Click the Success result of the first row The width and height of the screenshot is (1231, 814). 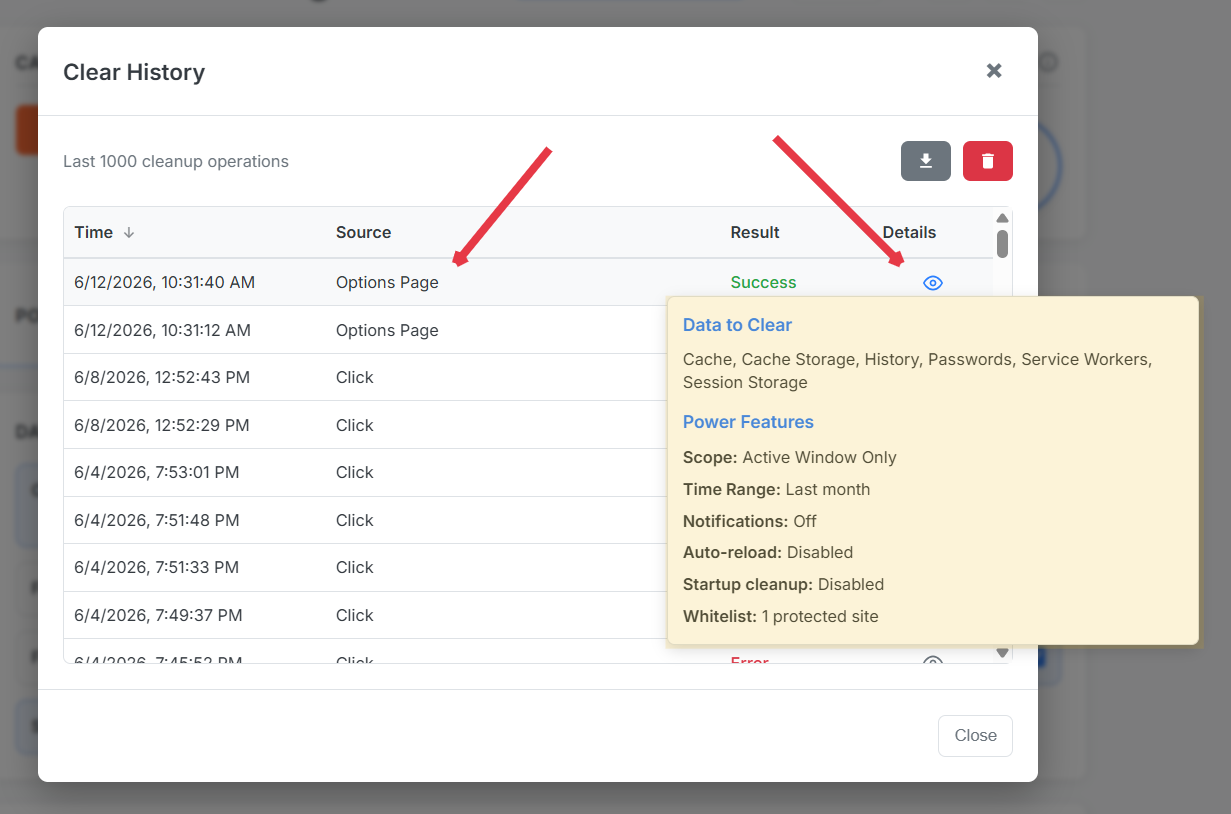(x=763, y=283)
